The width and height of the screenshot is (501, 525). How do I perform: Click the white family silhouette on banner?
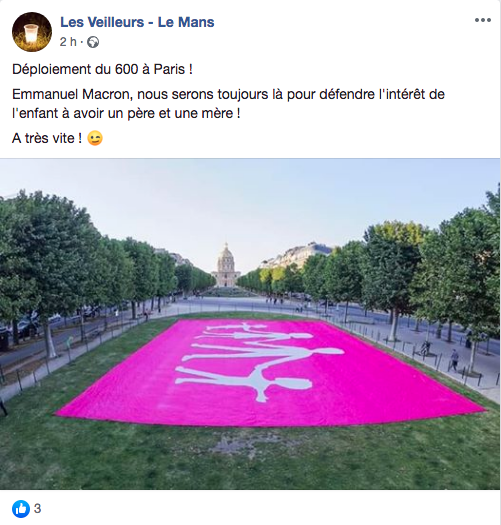click(260, 362)
